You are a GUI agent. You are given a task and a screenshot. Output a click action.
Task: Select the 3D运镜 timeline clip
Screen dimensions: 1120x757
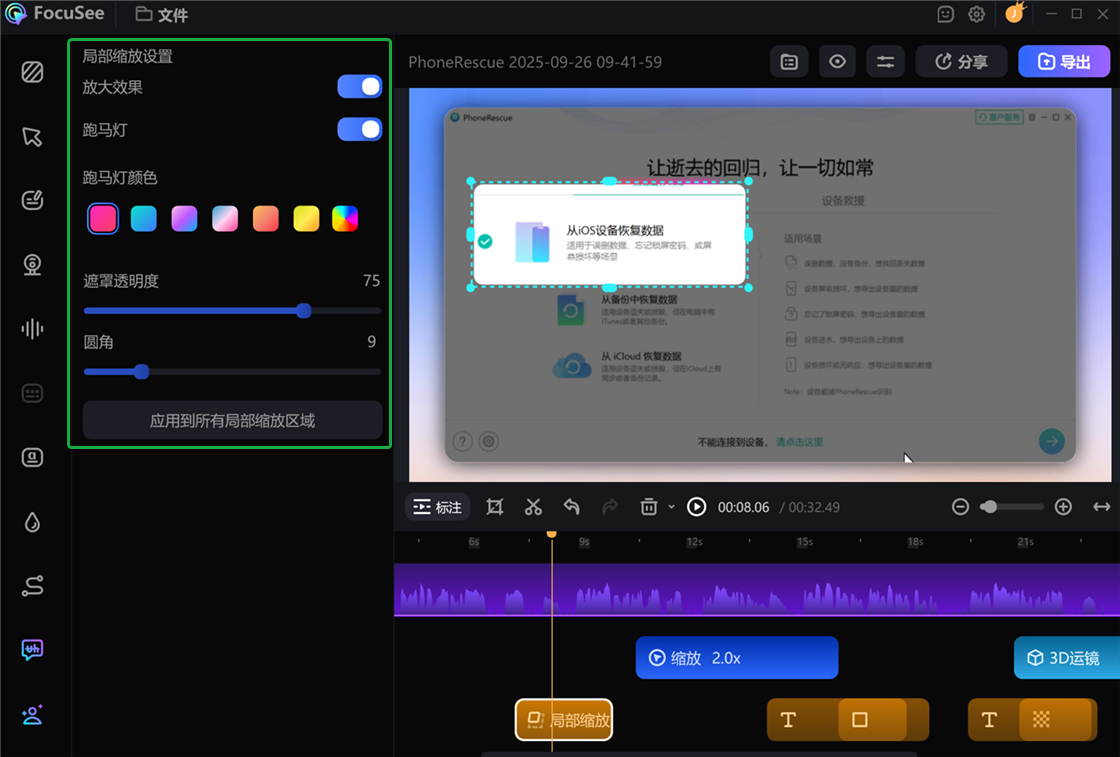coord(1067,658)
